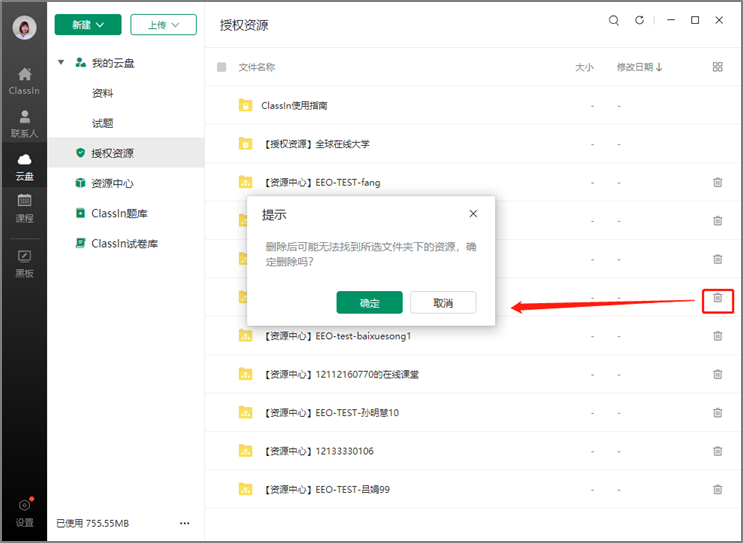Open 【资源中心】EEO-test-baixuesong1 folder name
The image size is (743, 543).
[336, 336]
